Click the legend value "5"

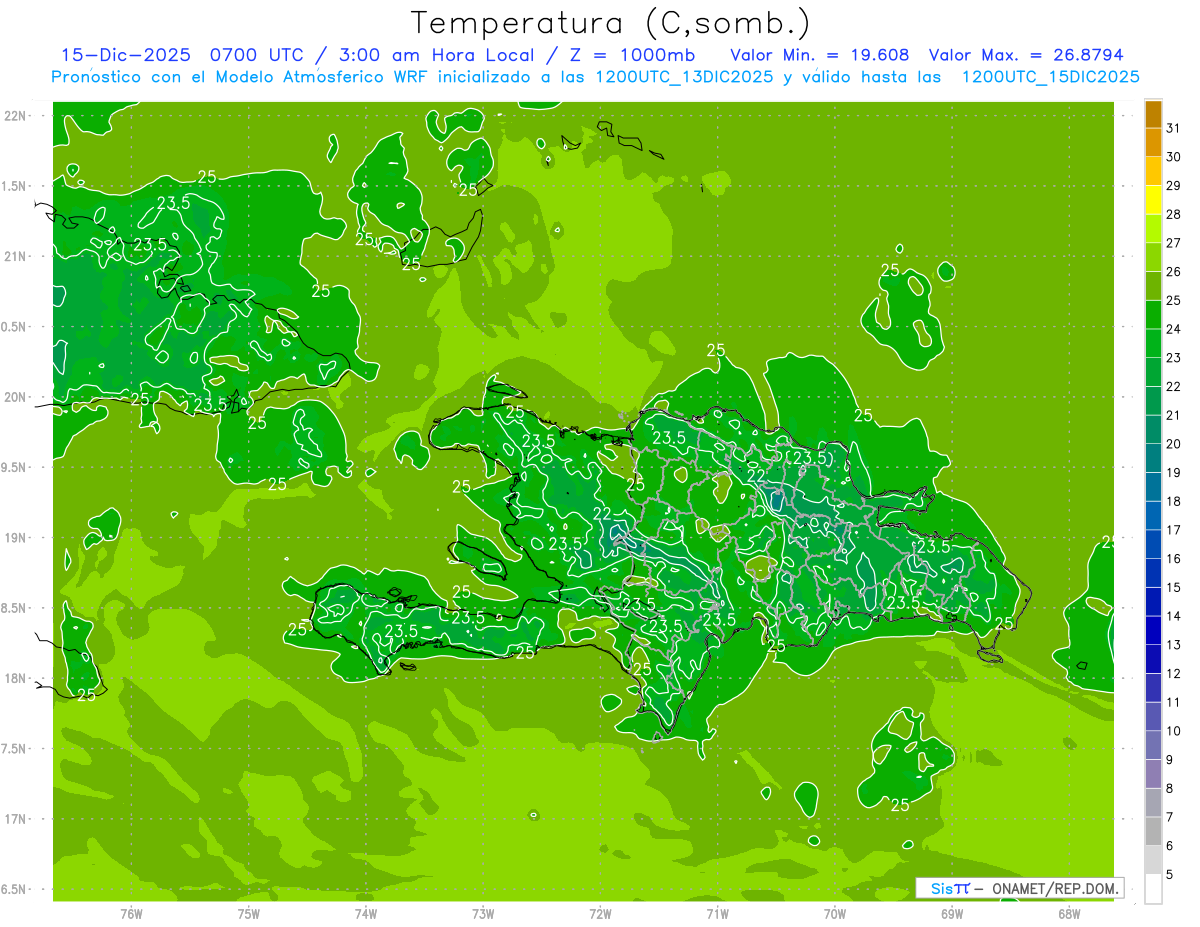coord(1170,875)
